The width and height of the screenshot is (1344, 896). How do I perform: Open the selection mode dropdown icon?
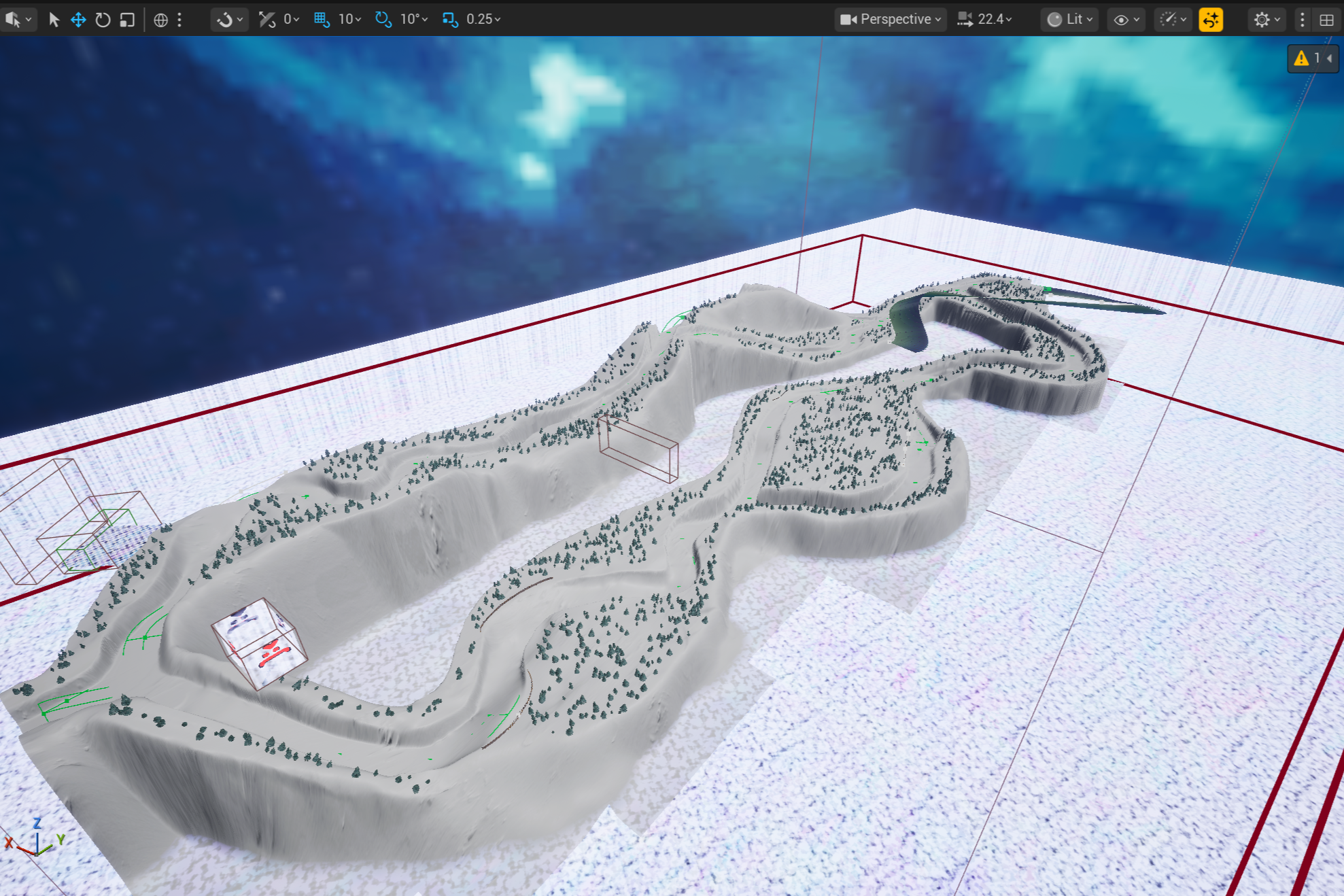[x=18, y=19]
